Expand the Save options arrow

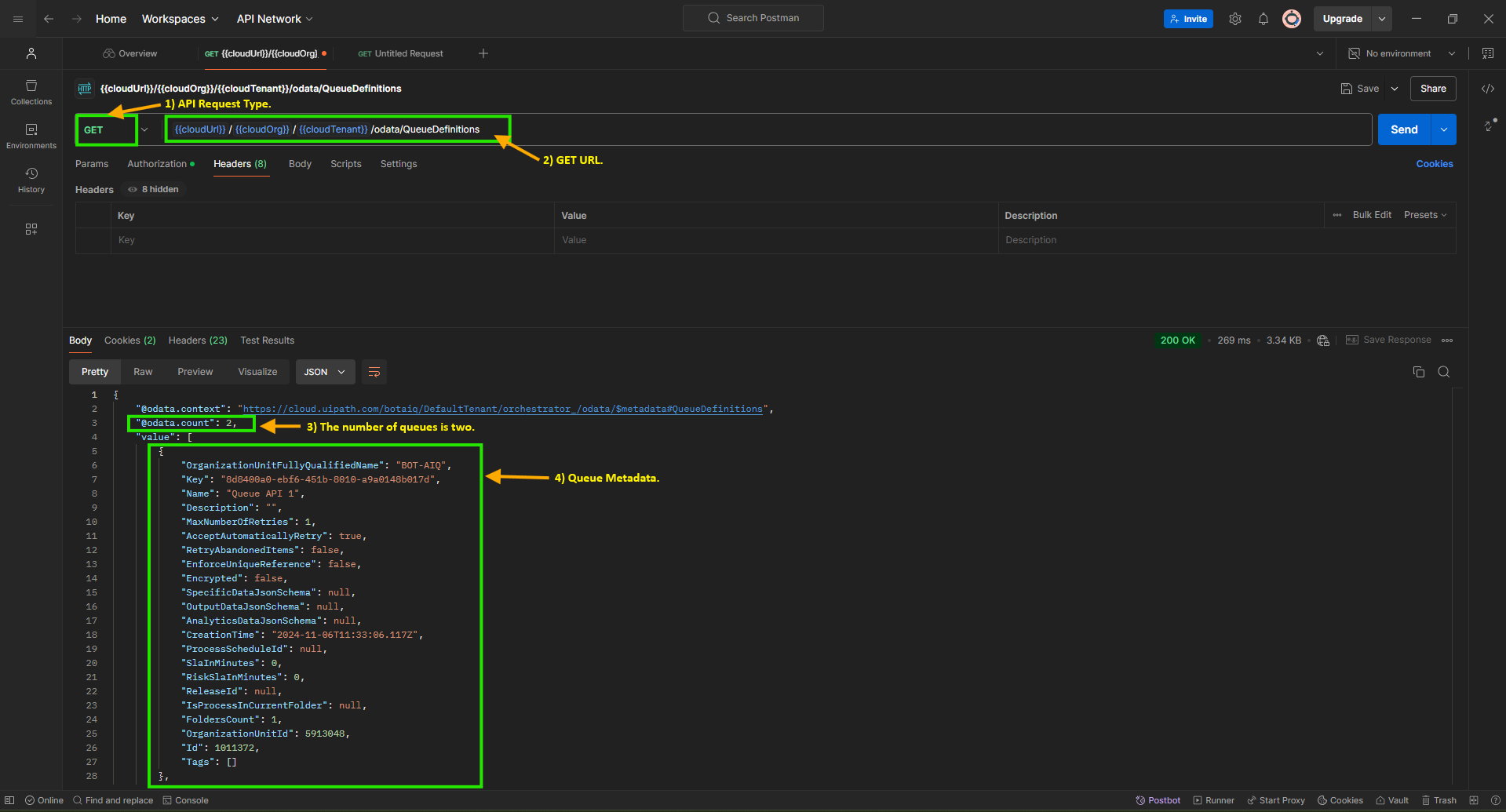[x=1395, y=89]
